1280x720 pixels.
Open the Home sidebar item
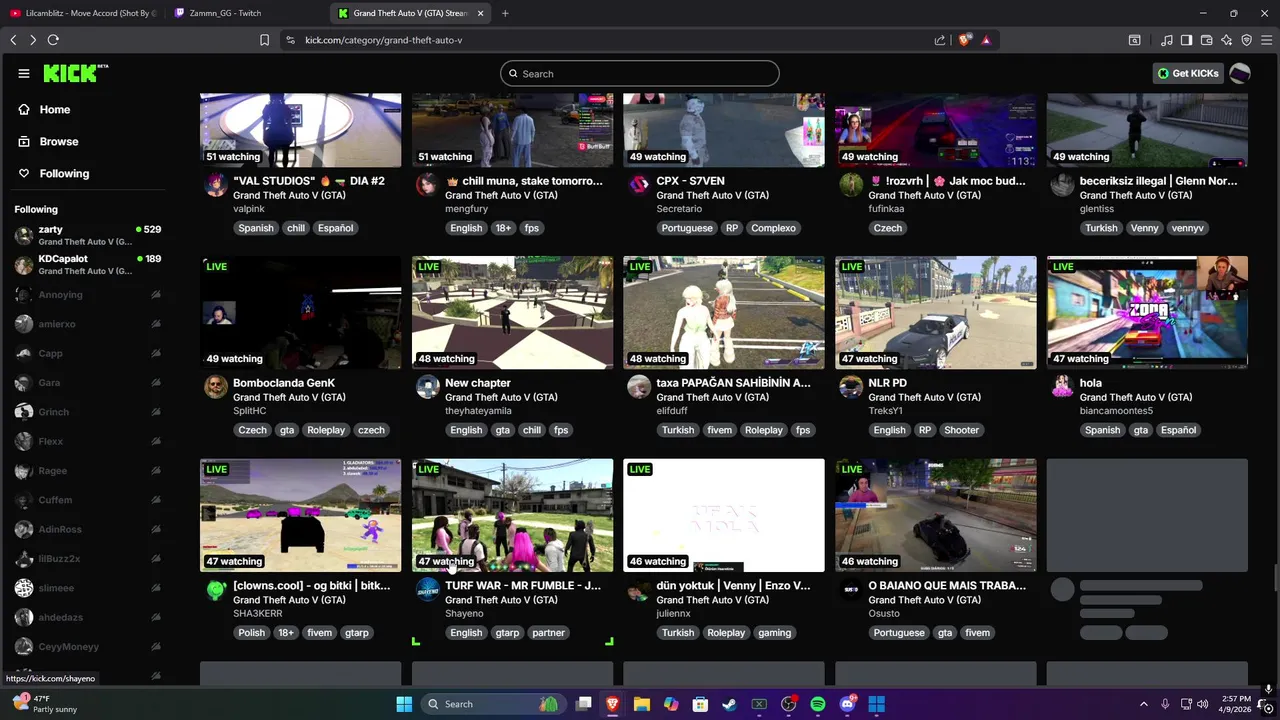coord(55,110)
